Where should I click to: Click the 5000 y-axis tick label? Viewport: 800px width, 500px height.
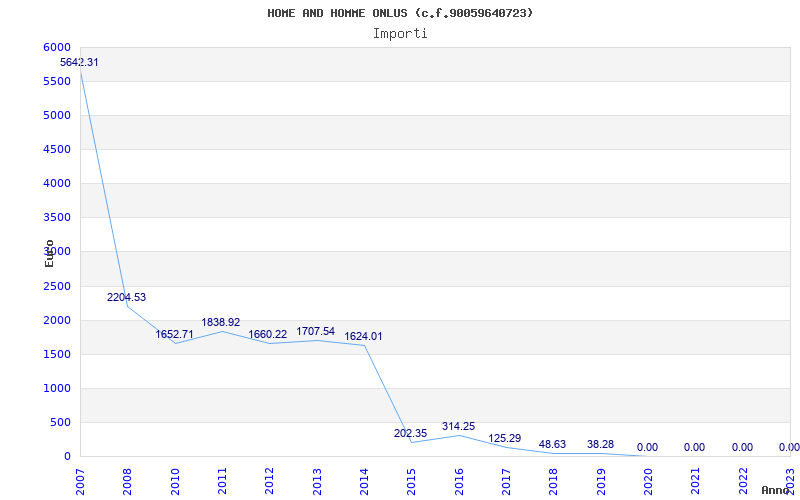coord(58,115)
